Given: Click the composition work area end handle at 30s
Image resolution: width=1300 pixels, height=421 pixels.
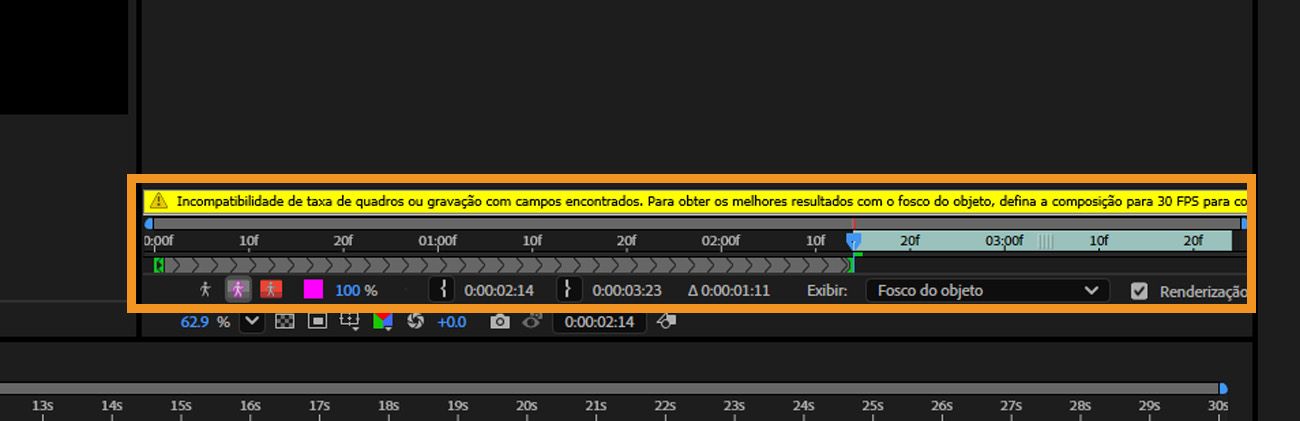Looking at the screenshot, I should tap(1222, 388).
